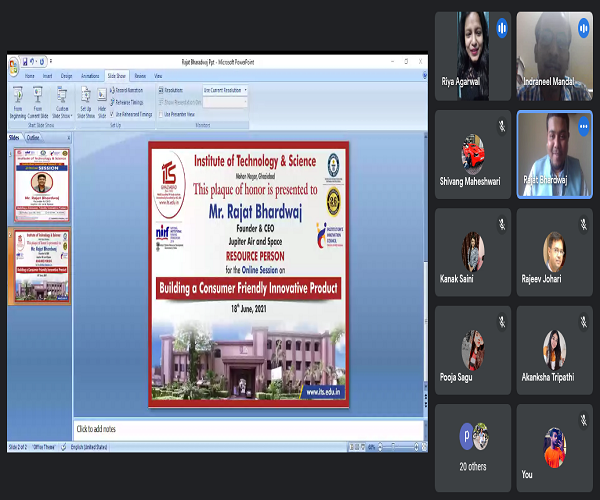The width and height of the screenshot is (600, 500).
Task: Click the zoom slider handle
Action: 393,447
